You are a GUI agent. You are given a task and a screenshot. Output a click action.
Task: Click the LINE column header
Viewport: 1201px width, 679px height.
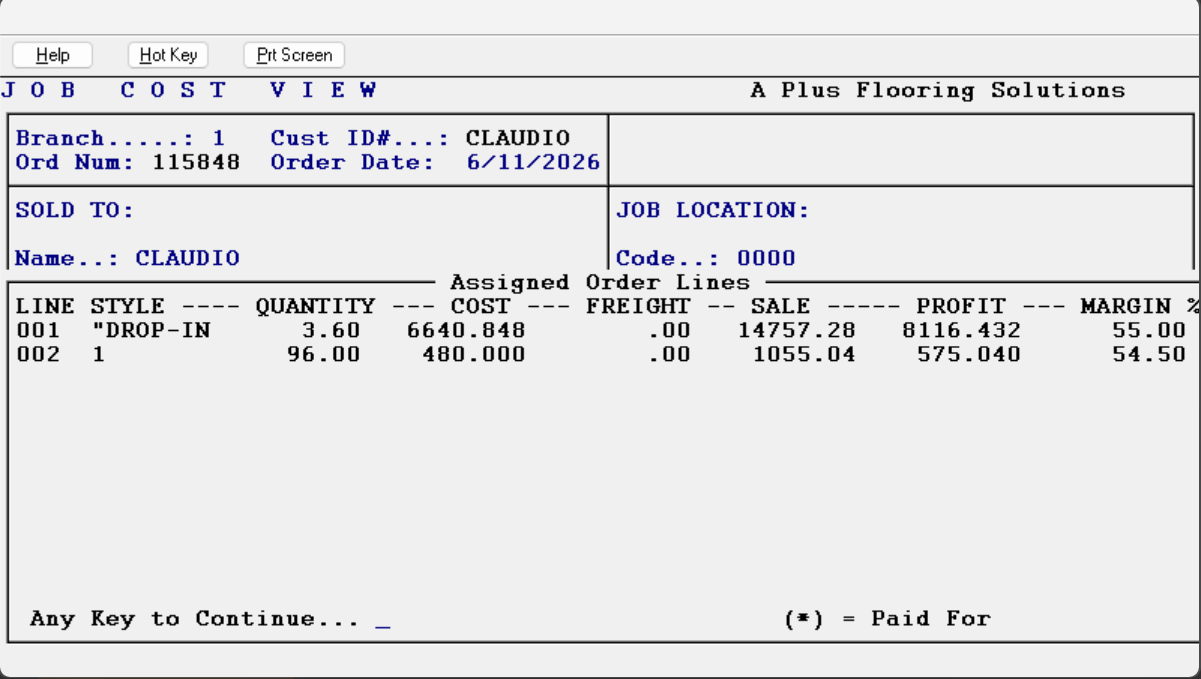click(x=46, y=306)
